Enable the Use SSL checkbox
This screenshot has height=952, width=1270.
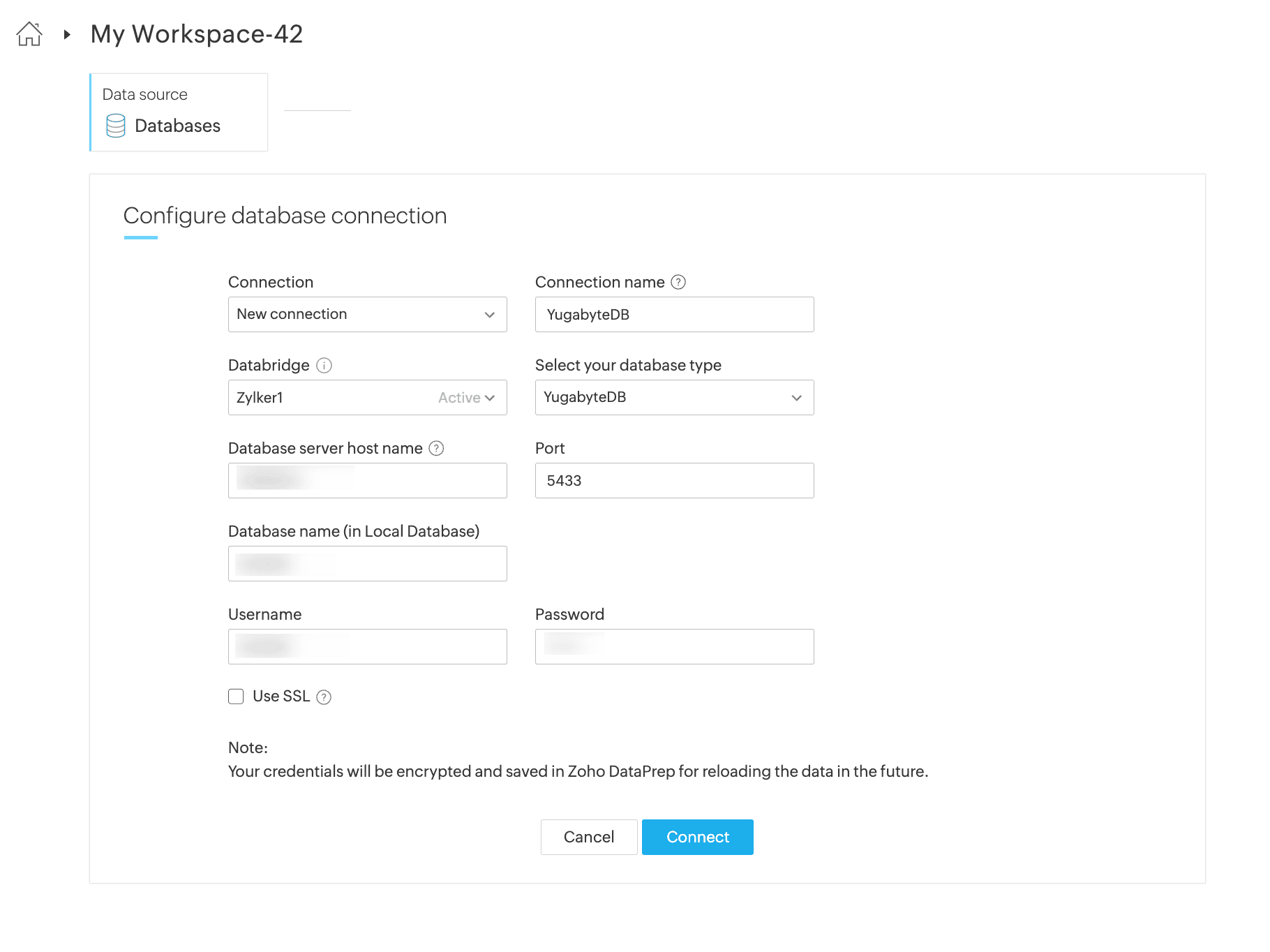click(x=236, y=697)
